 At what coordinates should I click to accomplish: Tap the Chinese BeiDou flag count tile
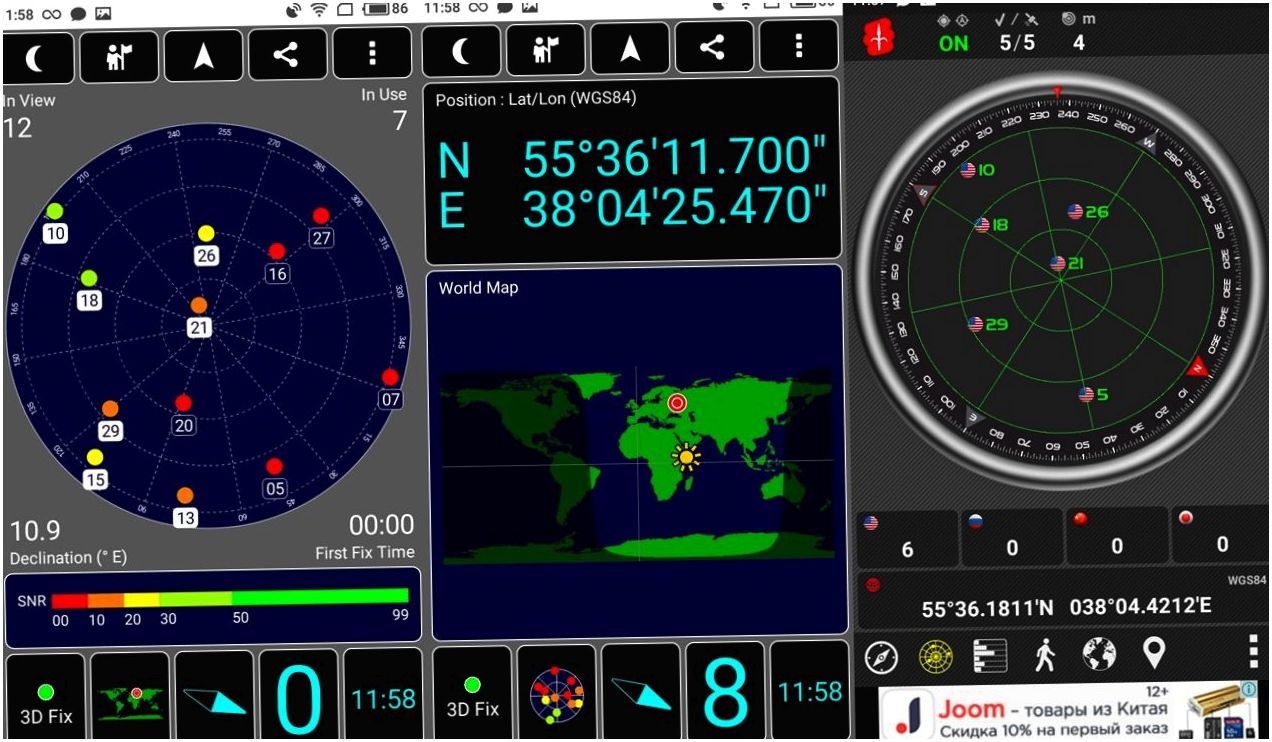[1116, 537]
